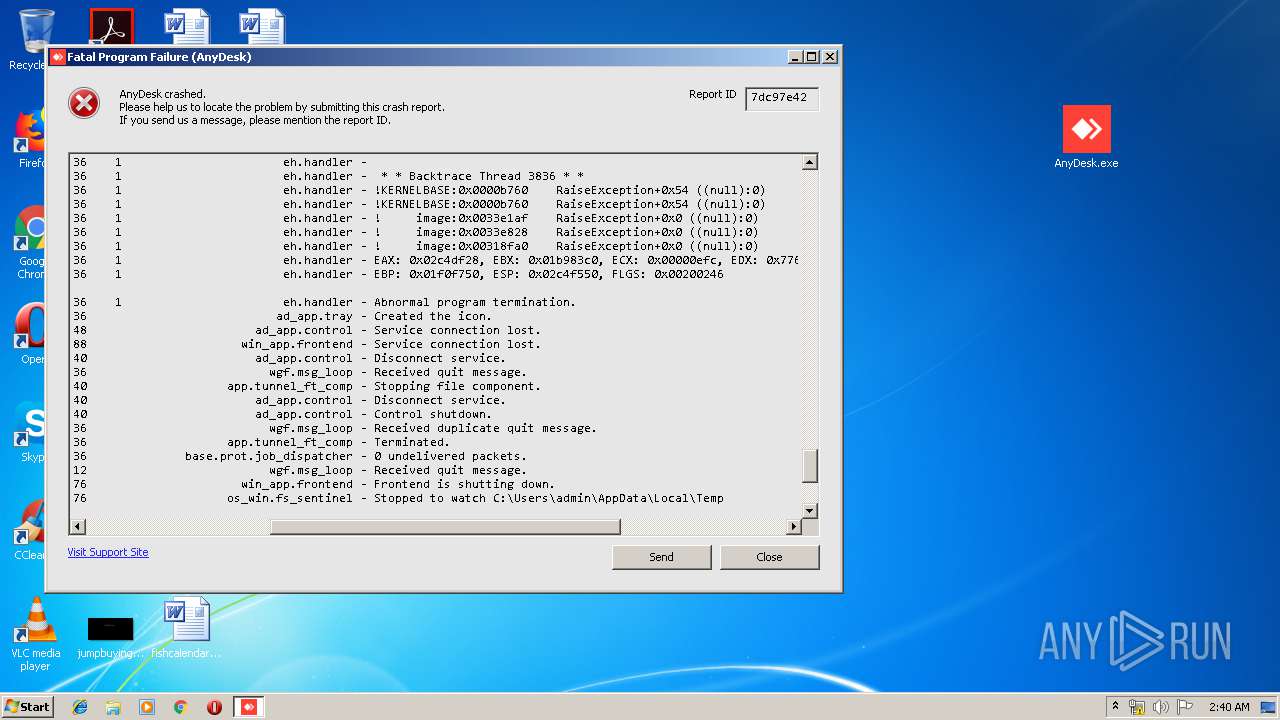1280x720 pixels.
Task: Show hidden tray icons arrow
Action: click(1115, 706)
